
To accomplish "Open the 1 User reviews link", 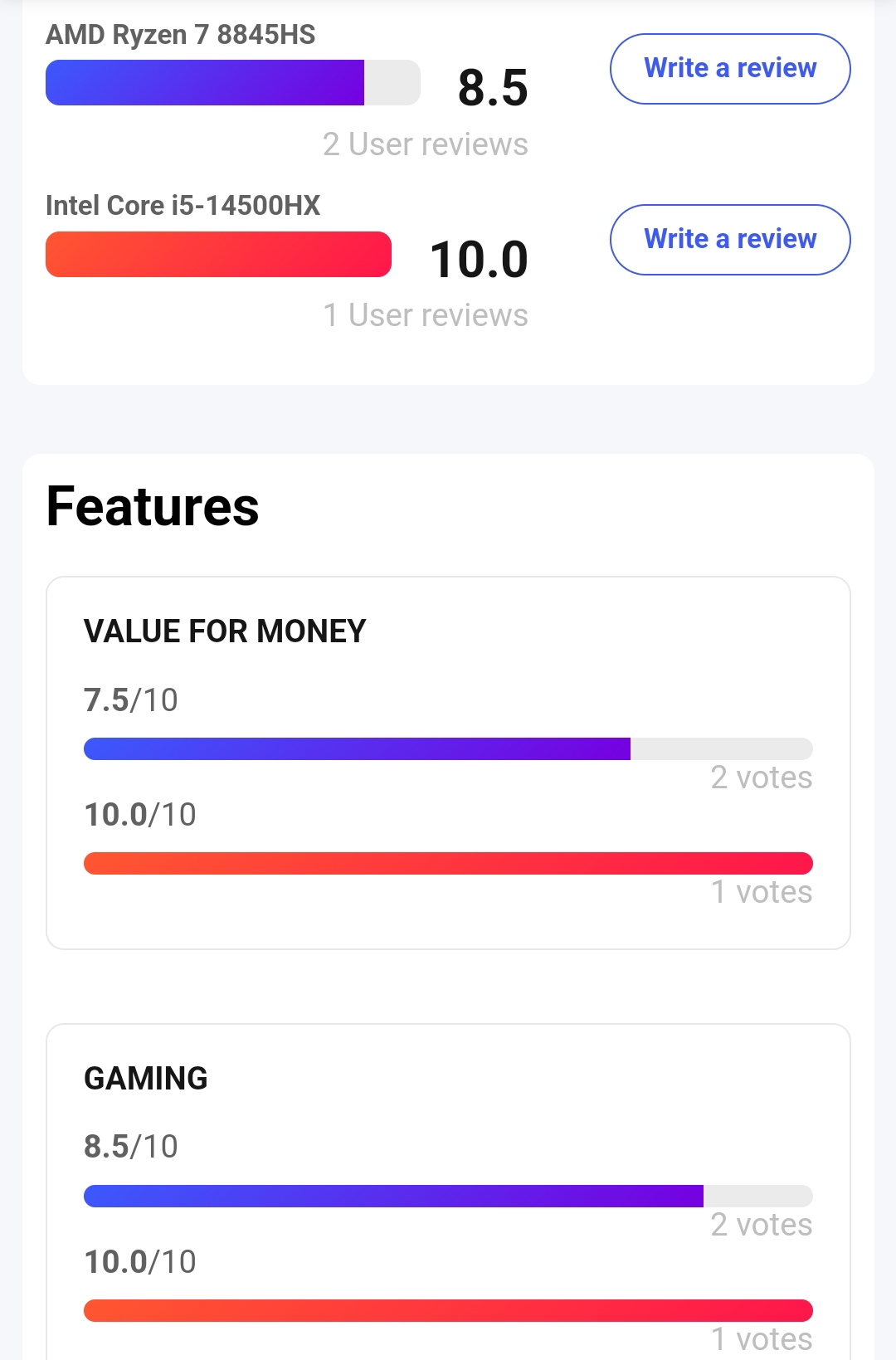I will [426, 315].
